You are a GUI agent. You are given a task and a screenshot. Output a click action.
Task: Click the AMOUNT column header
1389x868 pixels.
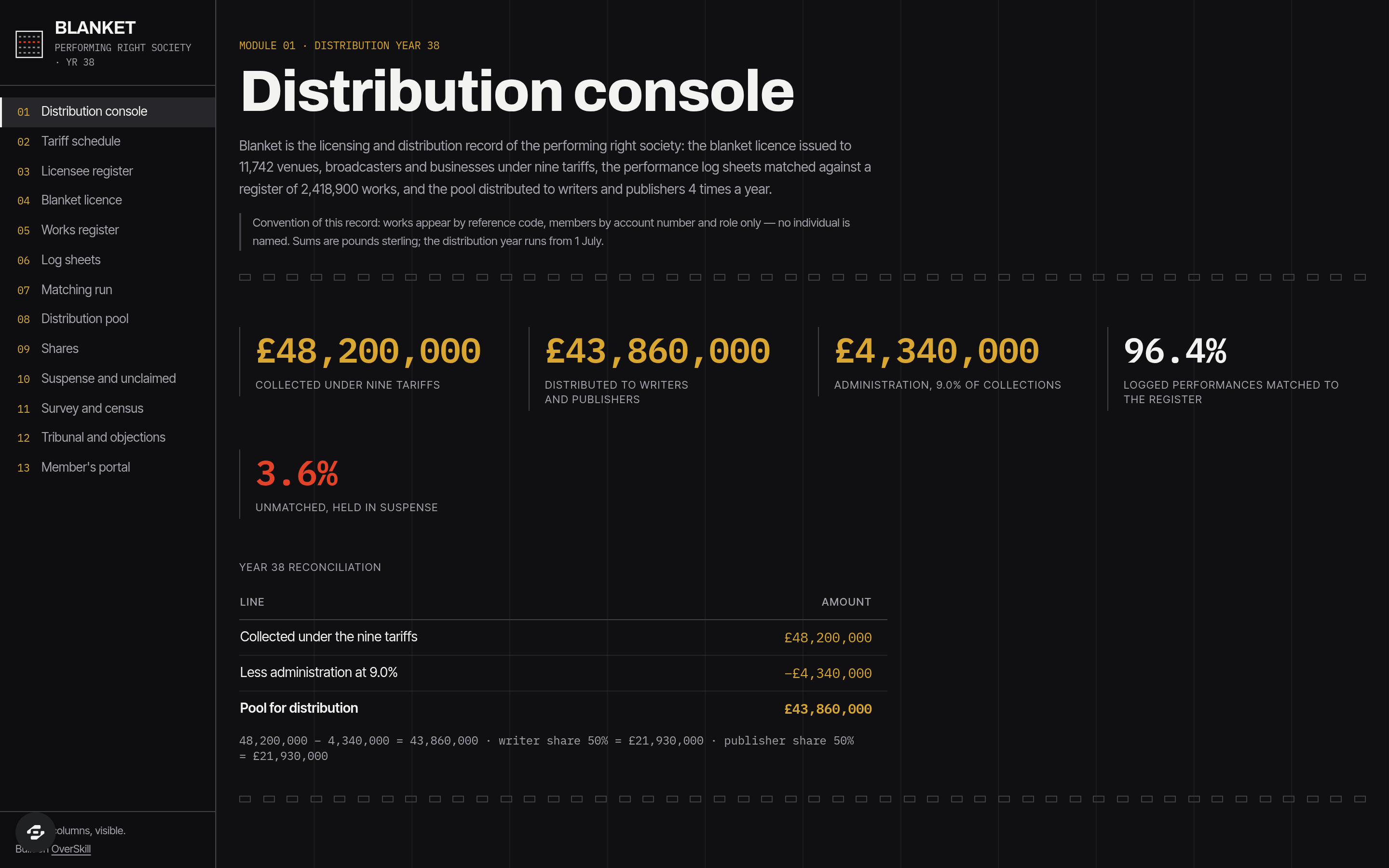(846, 602)
